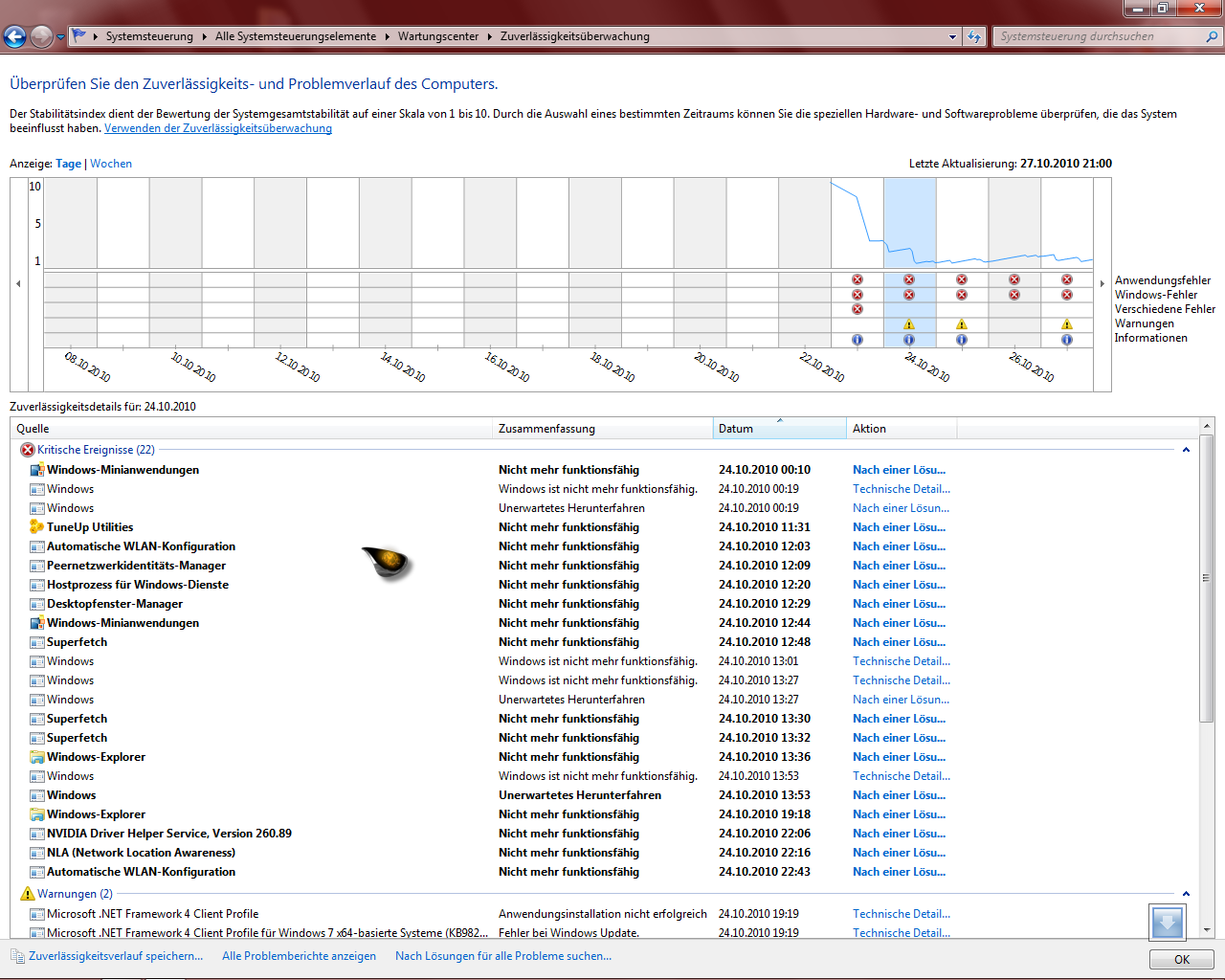Click the search magnifier icon
This screenshot has width=1225, height=980.
coord(1212,36)
